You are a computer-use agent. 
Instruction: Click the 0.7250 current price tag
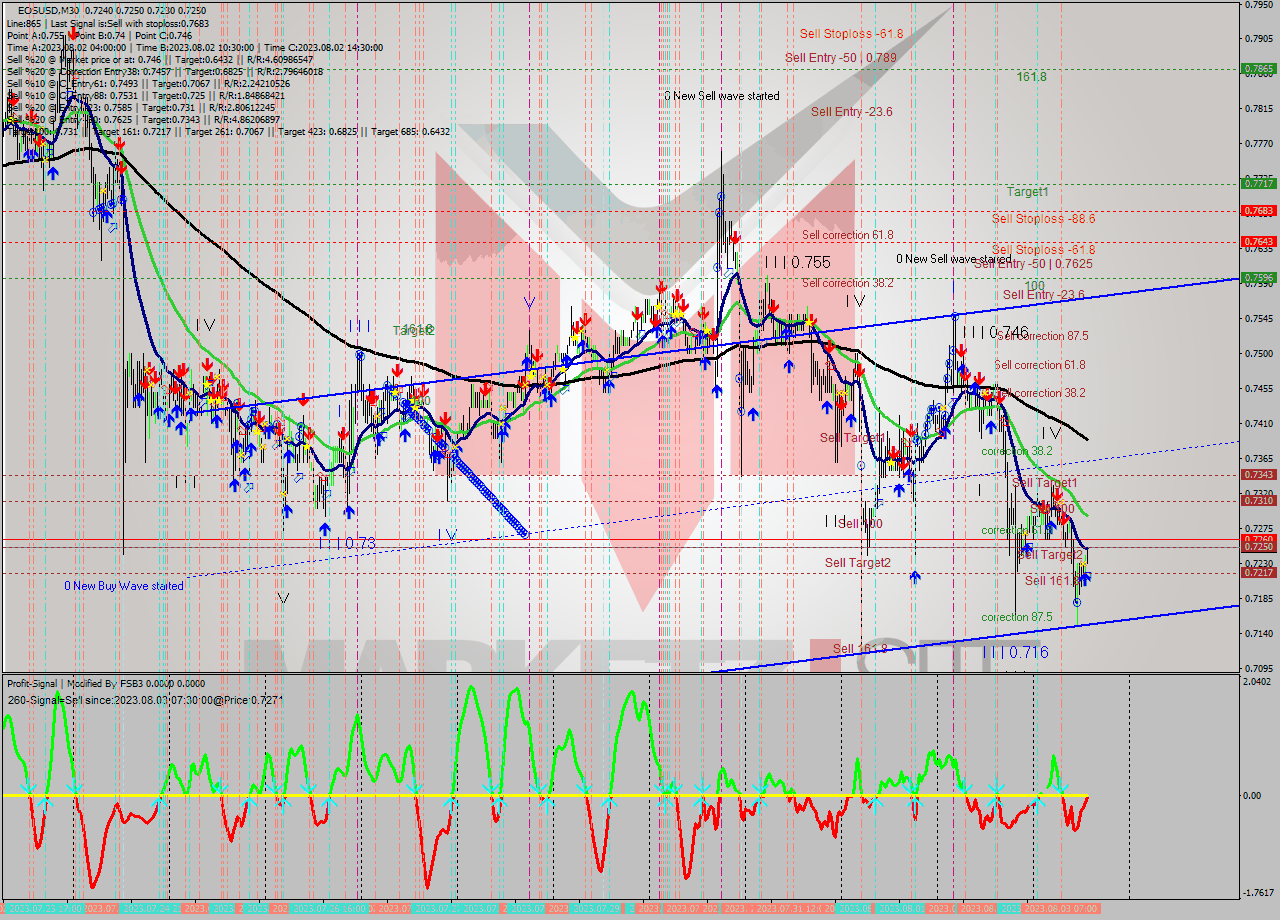pyautogui.click(x=1258, y=547)
